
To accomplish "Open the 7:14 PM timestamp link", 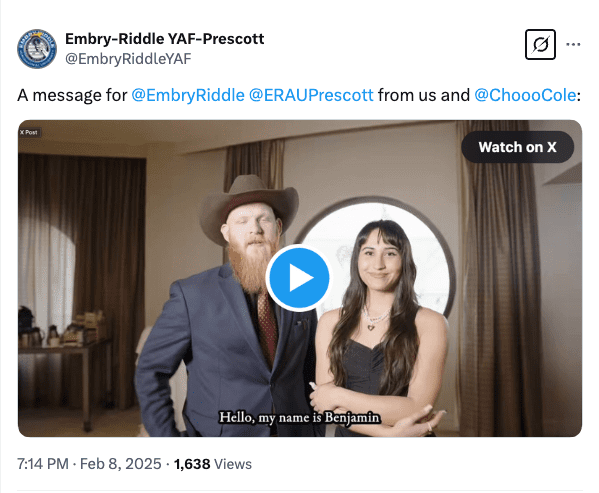I will tap(43, 464).
